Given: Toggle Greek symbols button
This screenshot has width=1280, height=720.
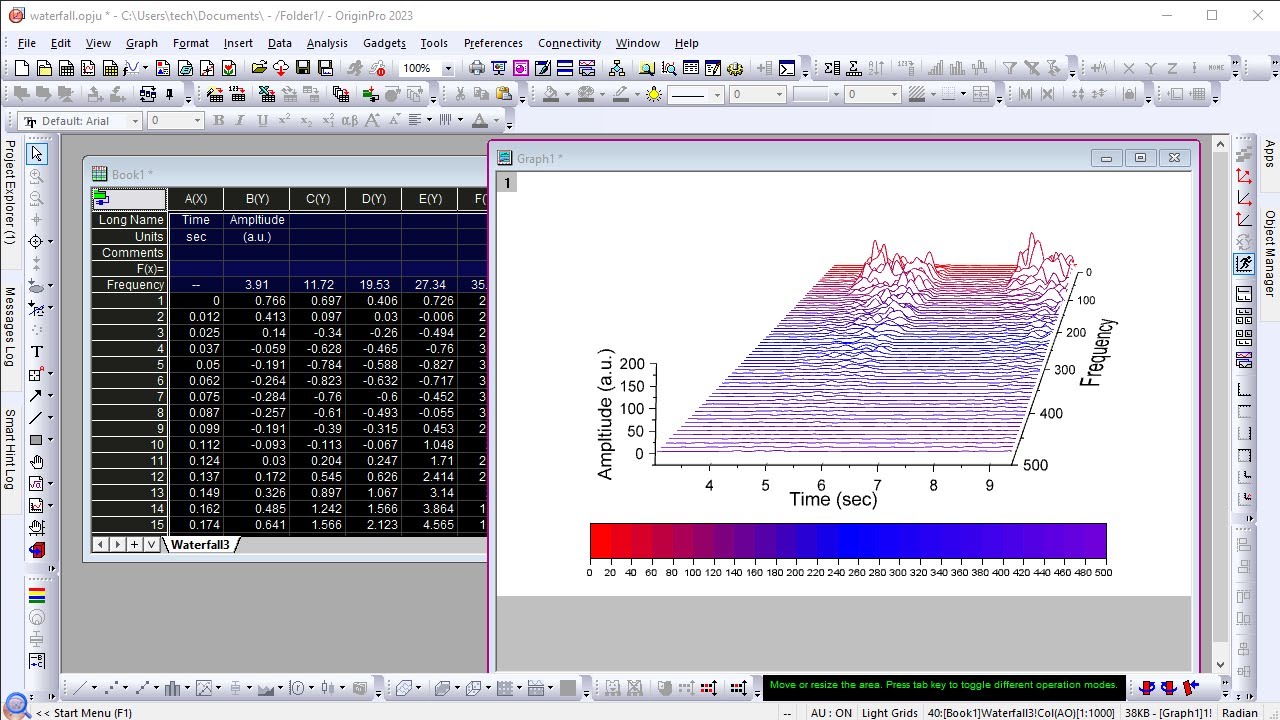Looking at the screenshot, I should click(350, 120).
